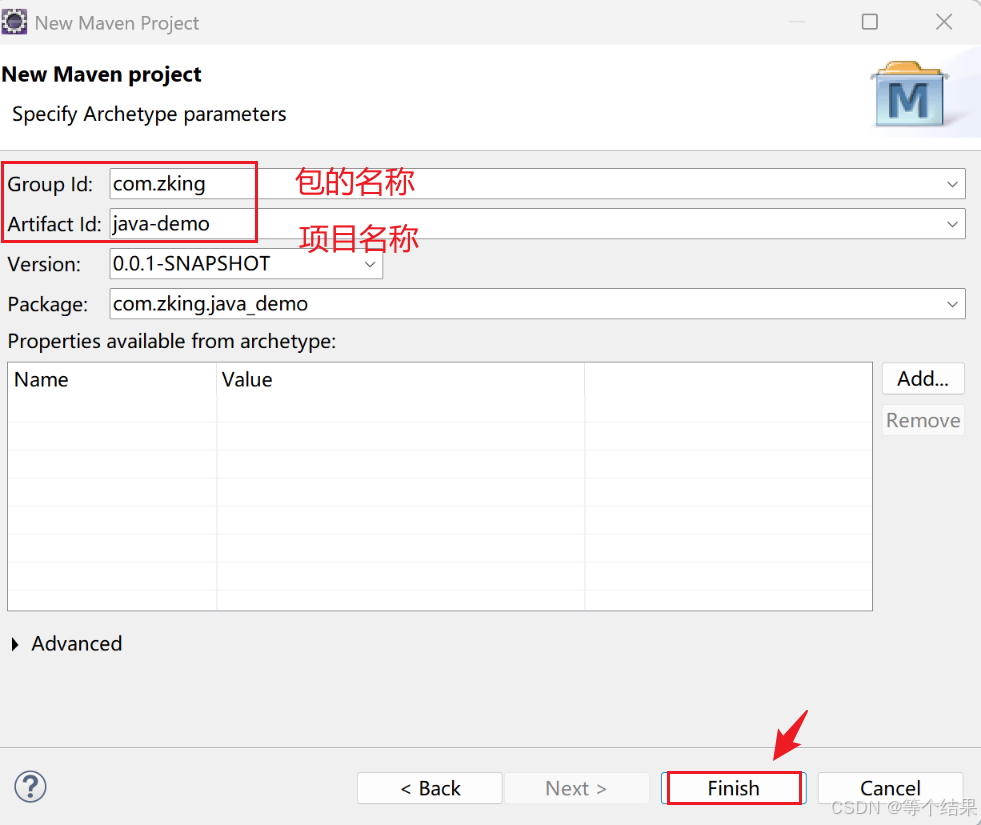Click the Back button

(x=430, y=788)
